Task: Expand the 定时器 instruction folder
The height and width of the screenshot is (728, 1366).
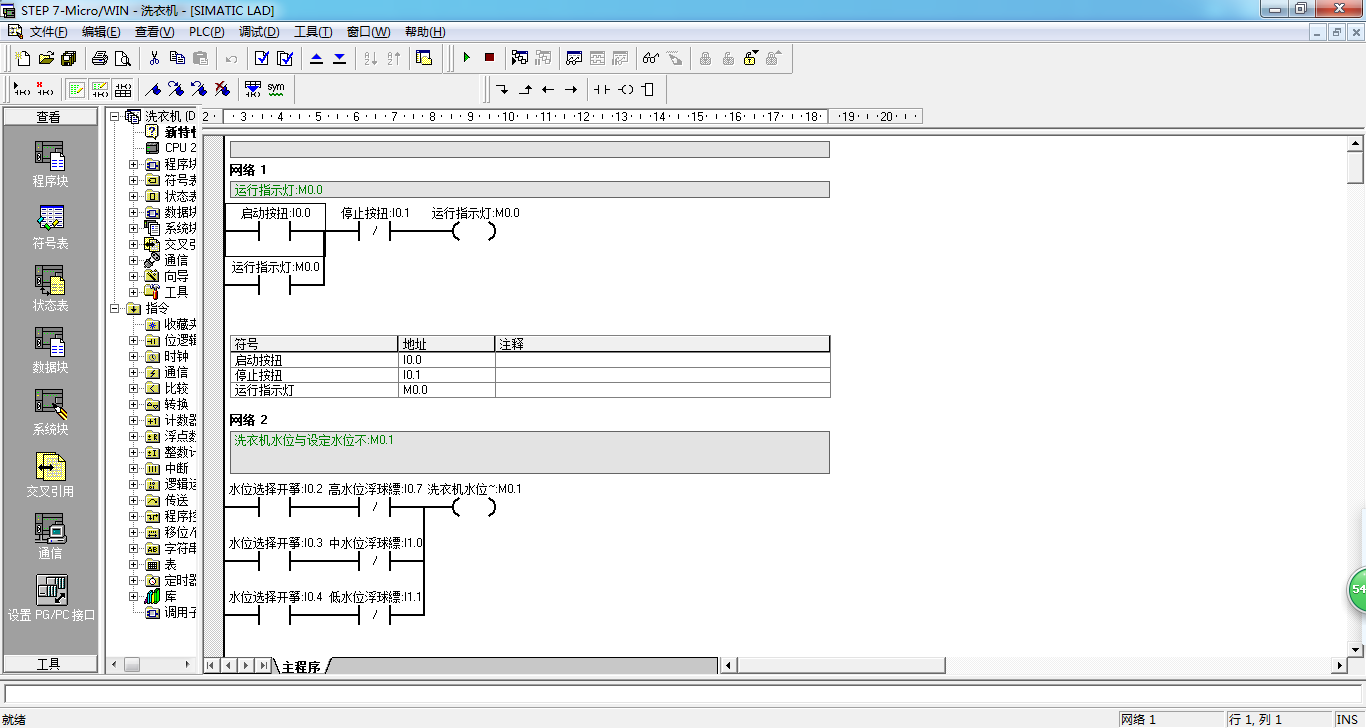Action: point(133,580)
